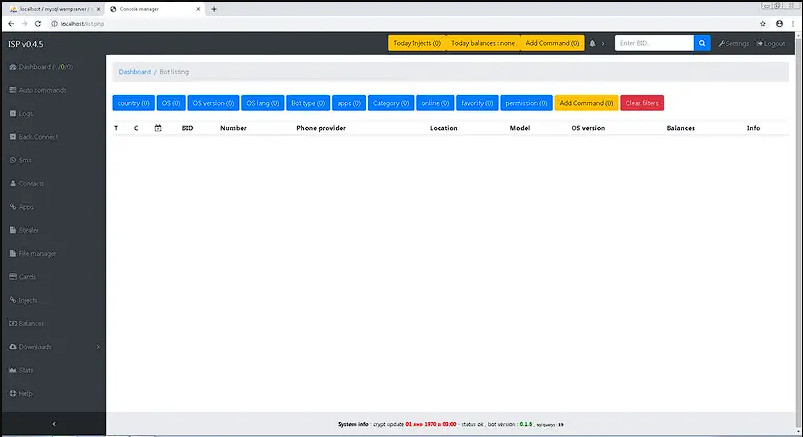Open the OS lang (0) filter
Image resolution: width=803 pixels, height=437 pixels.
coord(263,103)
